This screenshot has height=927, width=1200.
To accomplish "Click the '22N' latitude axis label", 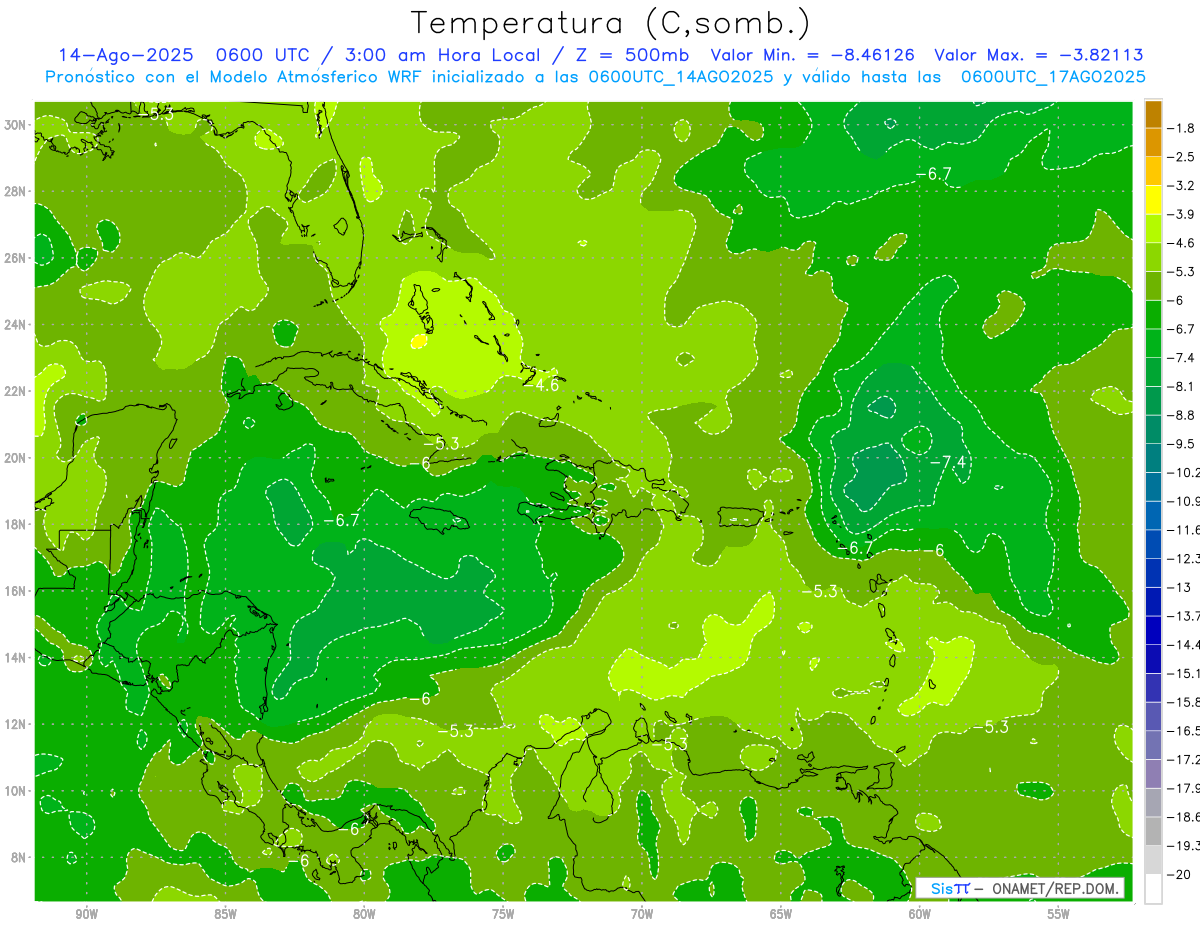I will (17, 391).
